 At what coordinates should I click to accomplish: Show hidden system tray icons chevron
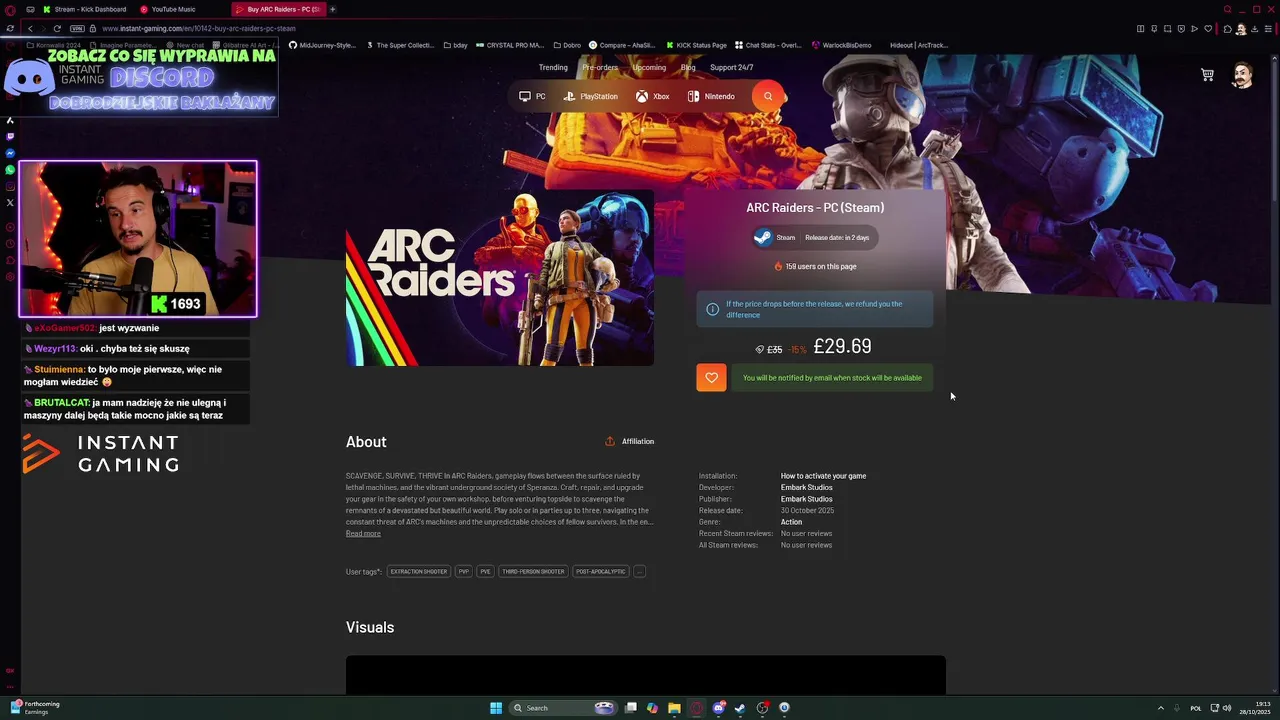point(1160,708)
